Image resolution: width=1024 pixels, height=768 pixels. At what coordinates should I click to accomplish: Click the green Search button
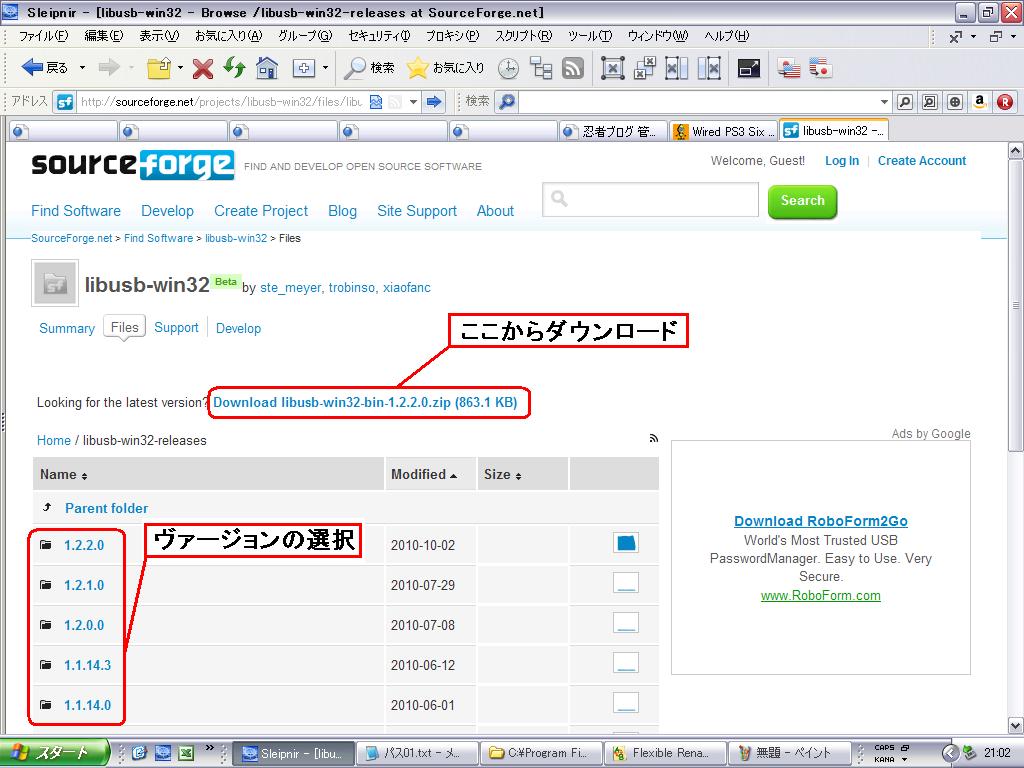pyautogui.click(x=802, y=200)
